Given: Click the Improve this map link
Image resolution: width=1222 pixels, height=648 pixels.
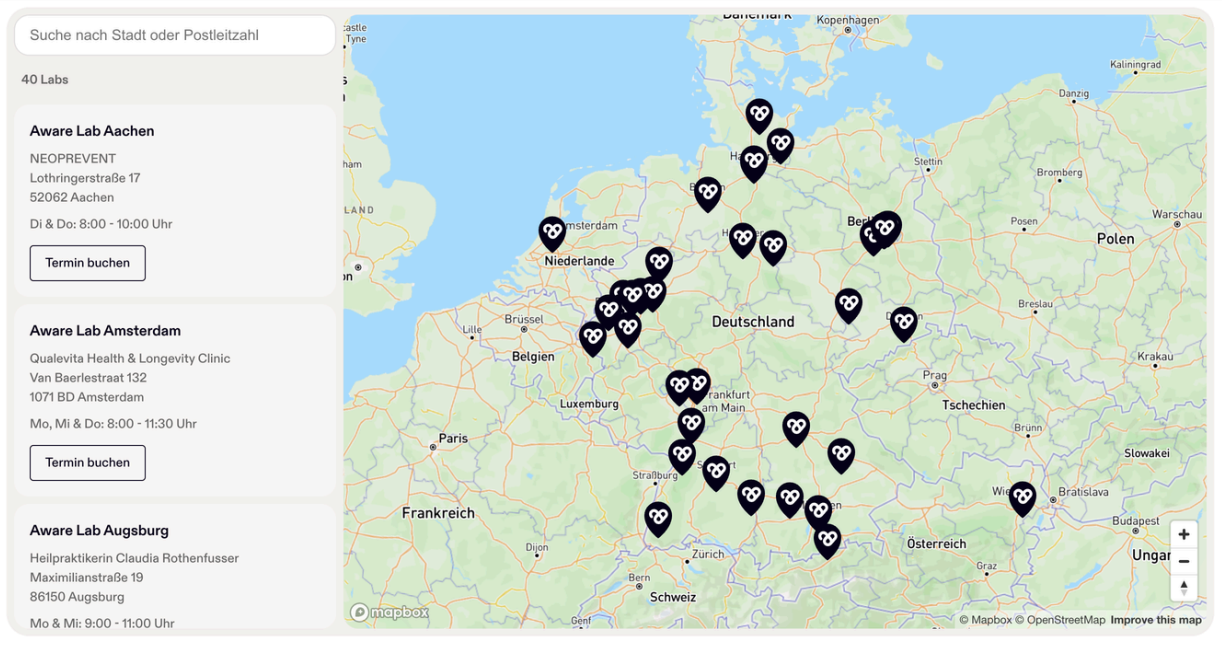Looking at the screenshot, I should [x=1156, y=620].
